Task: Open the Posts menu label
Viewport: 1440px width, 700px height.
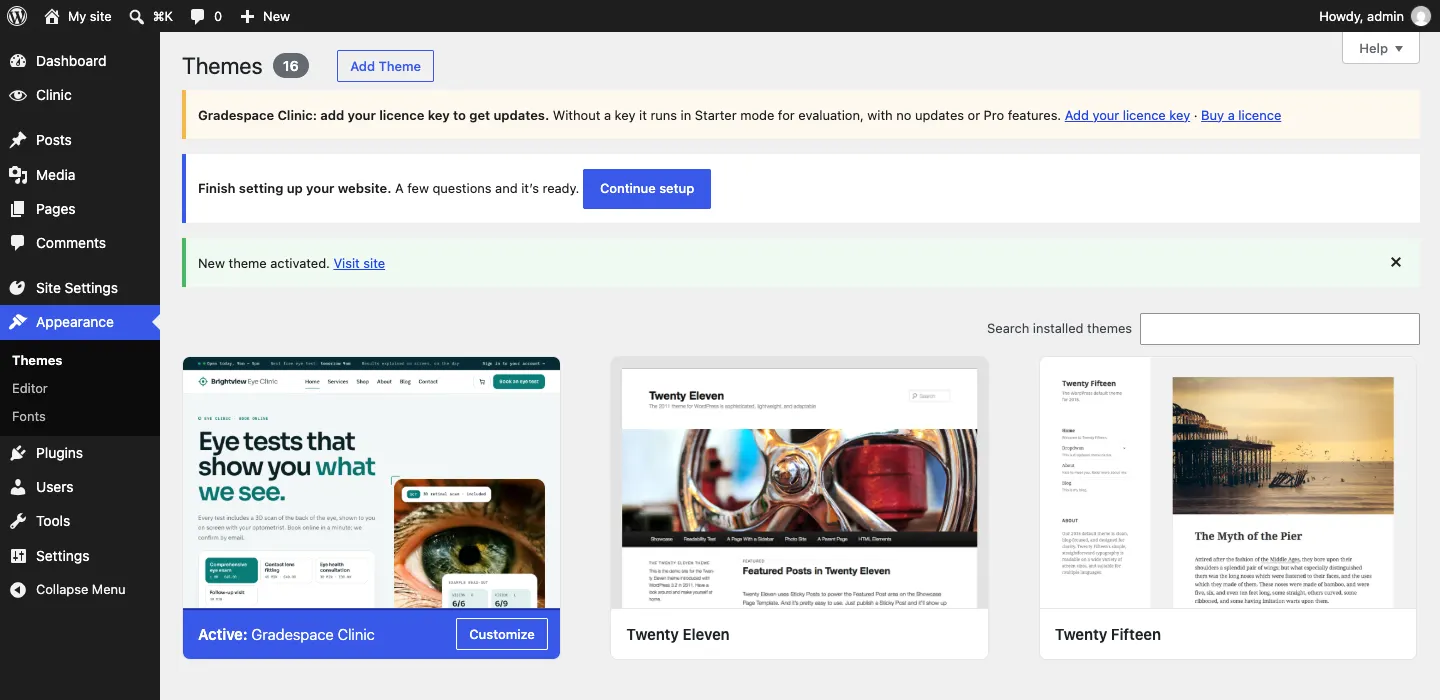Action: click(x=54, y=140)
